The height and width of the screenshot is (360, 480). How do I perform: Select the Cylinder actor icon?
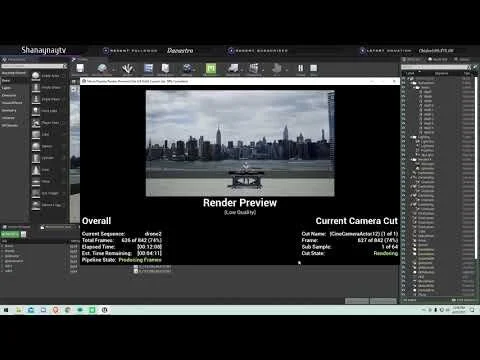36,158
